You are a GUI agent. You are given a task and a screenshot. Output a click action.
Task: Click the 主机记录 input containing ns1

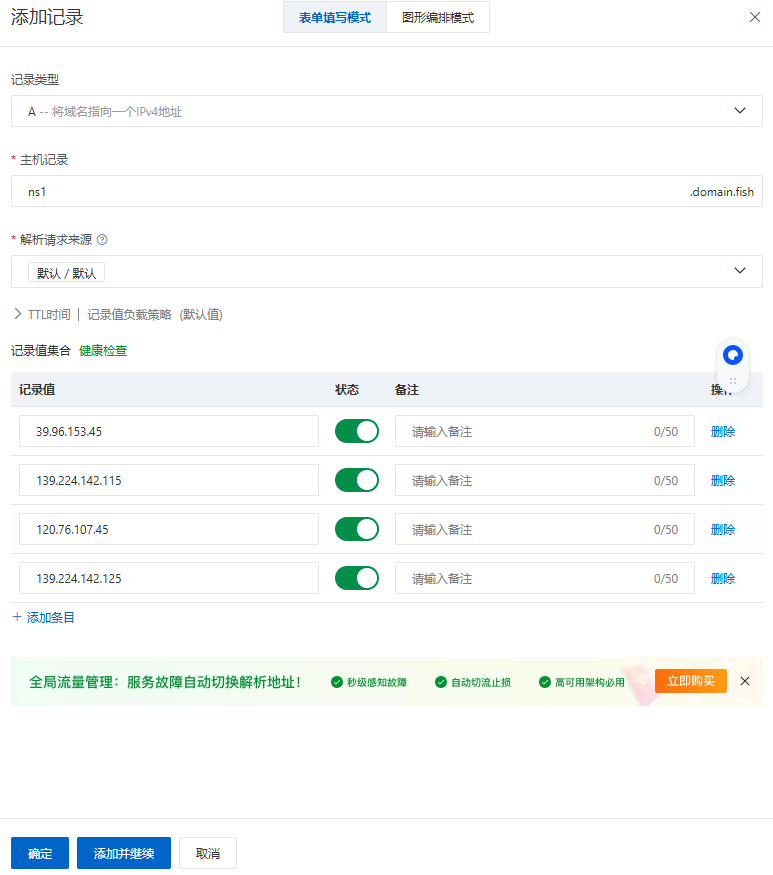(350, 191)
